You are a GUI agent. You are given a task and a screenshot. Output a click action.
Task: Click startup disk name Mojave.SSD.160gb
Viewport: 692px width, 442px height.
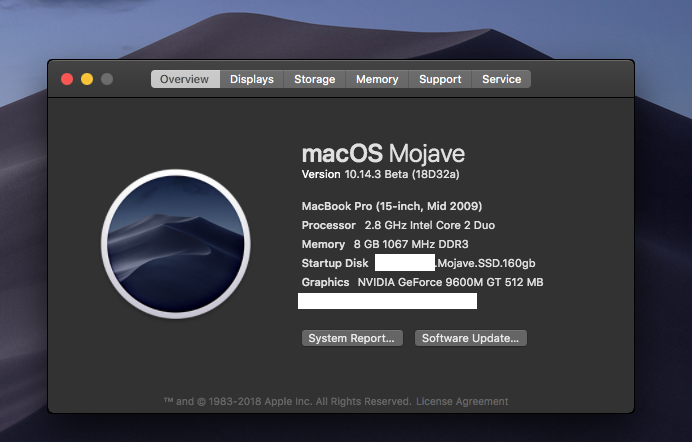click(486, 263)
